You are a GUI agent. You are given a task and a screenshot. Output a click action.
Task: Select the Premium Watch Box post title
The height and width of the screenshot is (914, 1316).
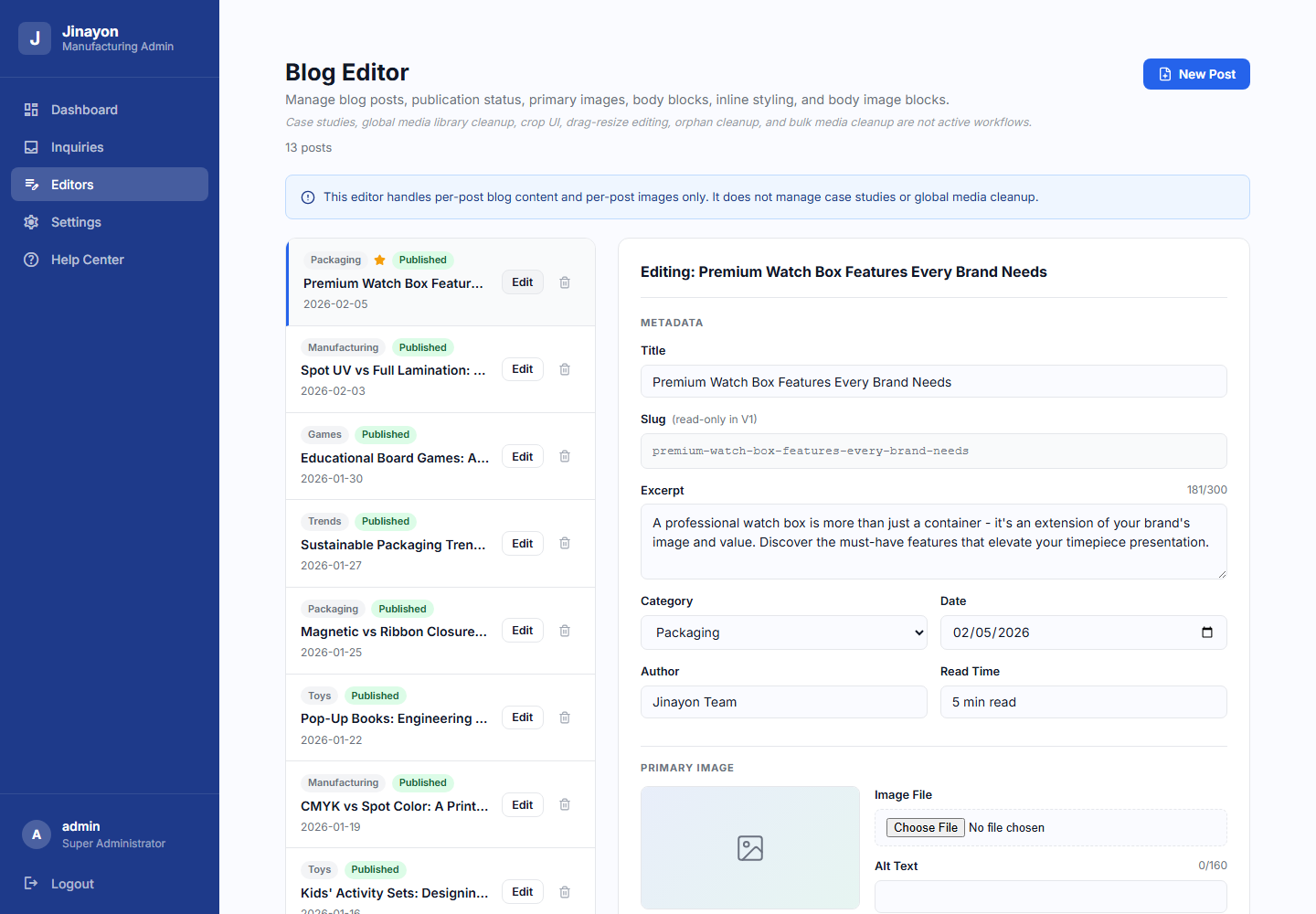click(x=393, y=283)
